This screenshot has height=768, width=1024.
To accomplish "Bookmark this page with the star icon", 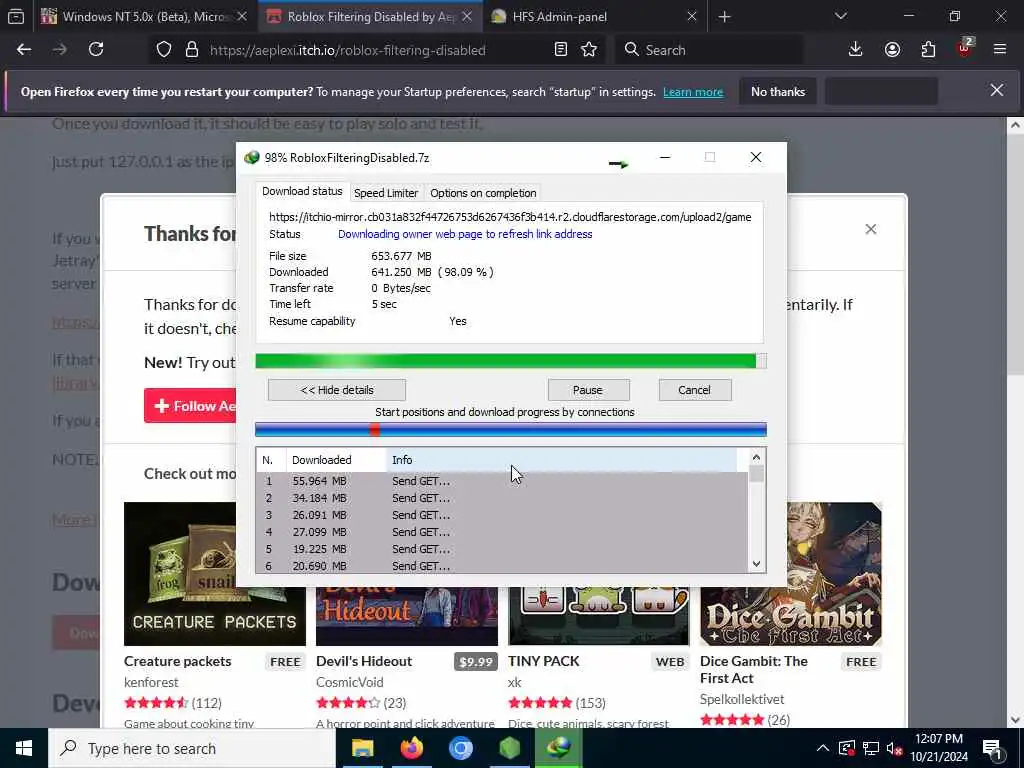I will (589, 50).
